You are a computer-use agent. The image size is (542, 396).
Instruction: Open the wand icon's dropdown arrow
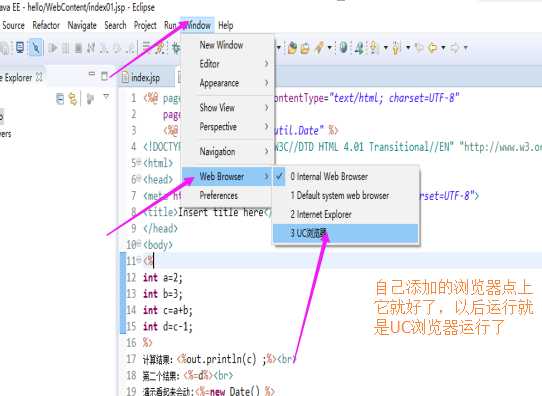pyautogui.click(x=330, y=48)
